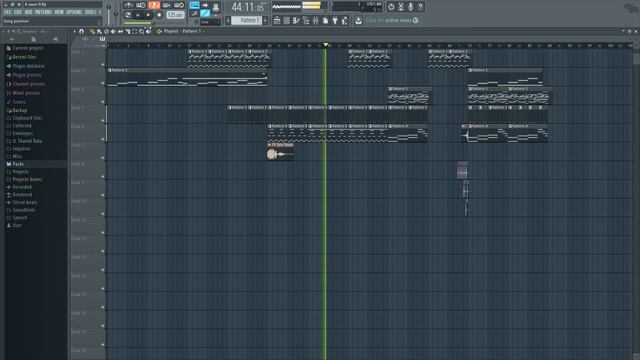Open the PATTERNS menu

pos(43,13)
